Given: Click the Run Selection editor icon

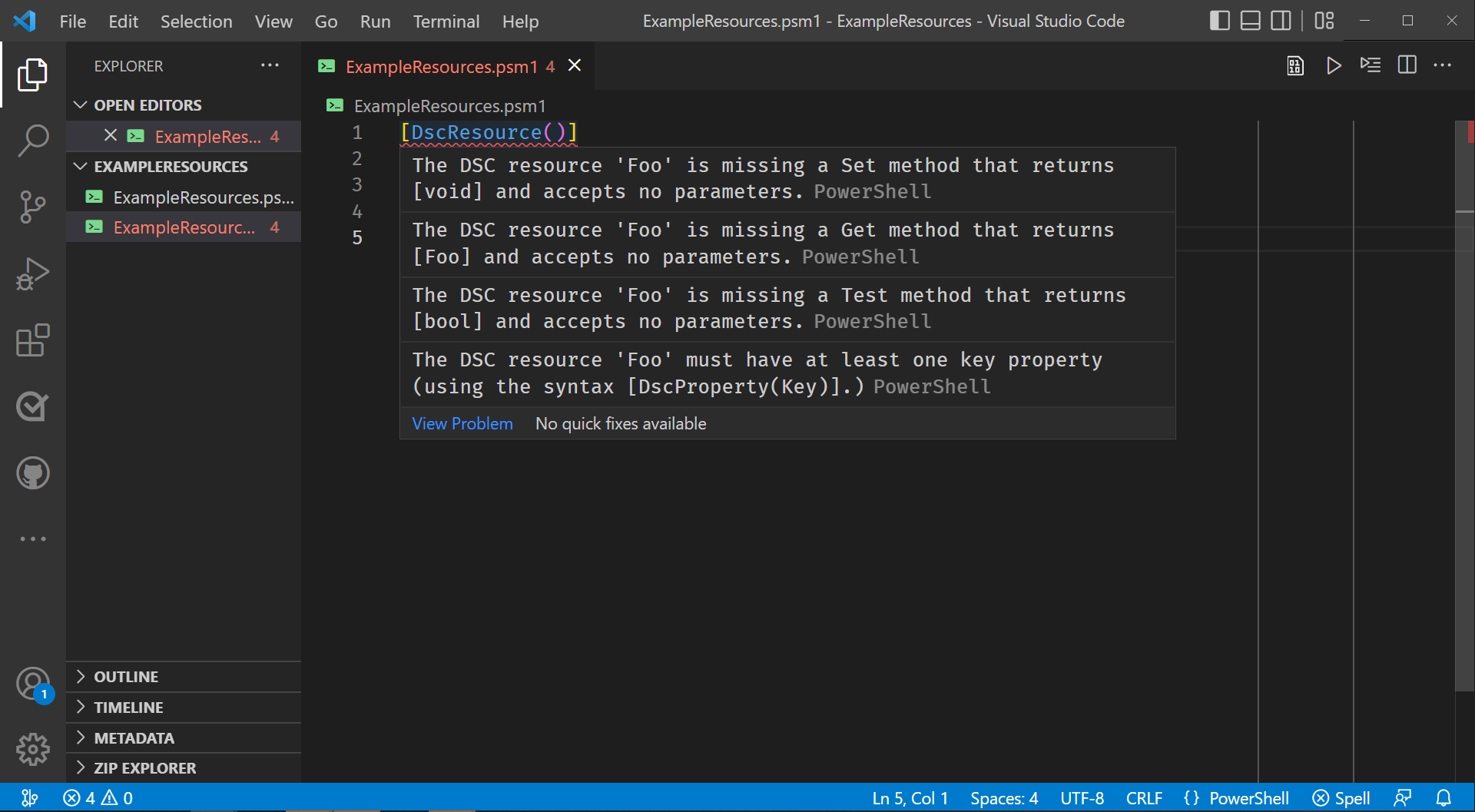Looking at the screenshot, I should pyautogui.click(x=1371, y=65).
